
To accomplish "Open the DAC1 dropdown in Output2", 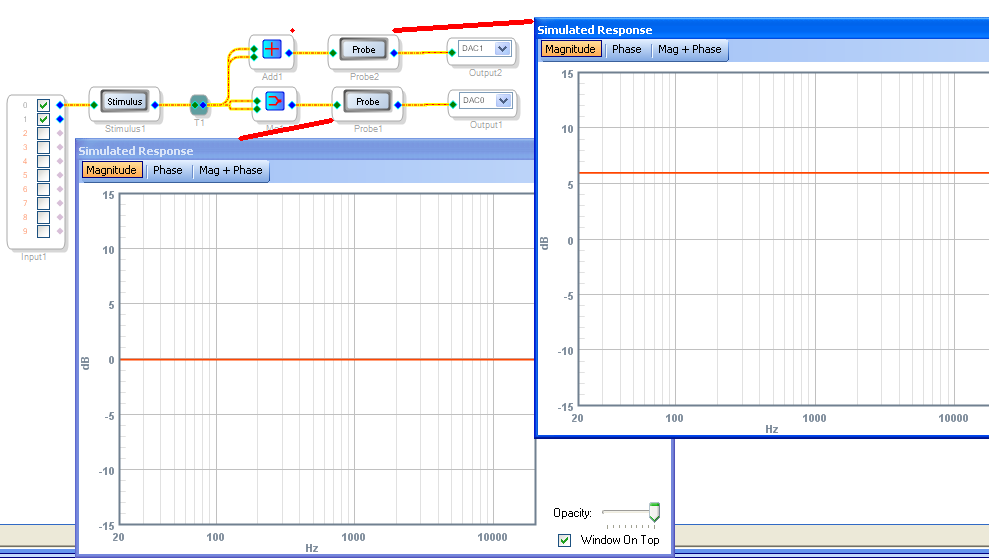I will 502,48.
